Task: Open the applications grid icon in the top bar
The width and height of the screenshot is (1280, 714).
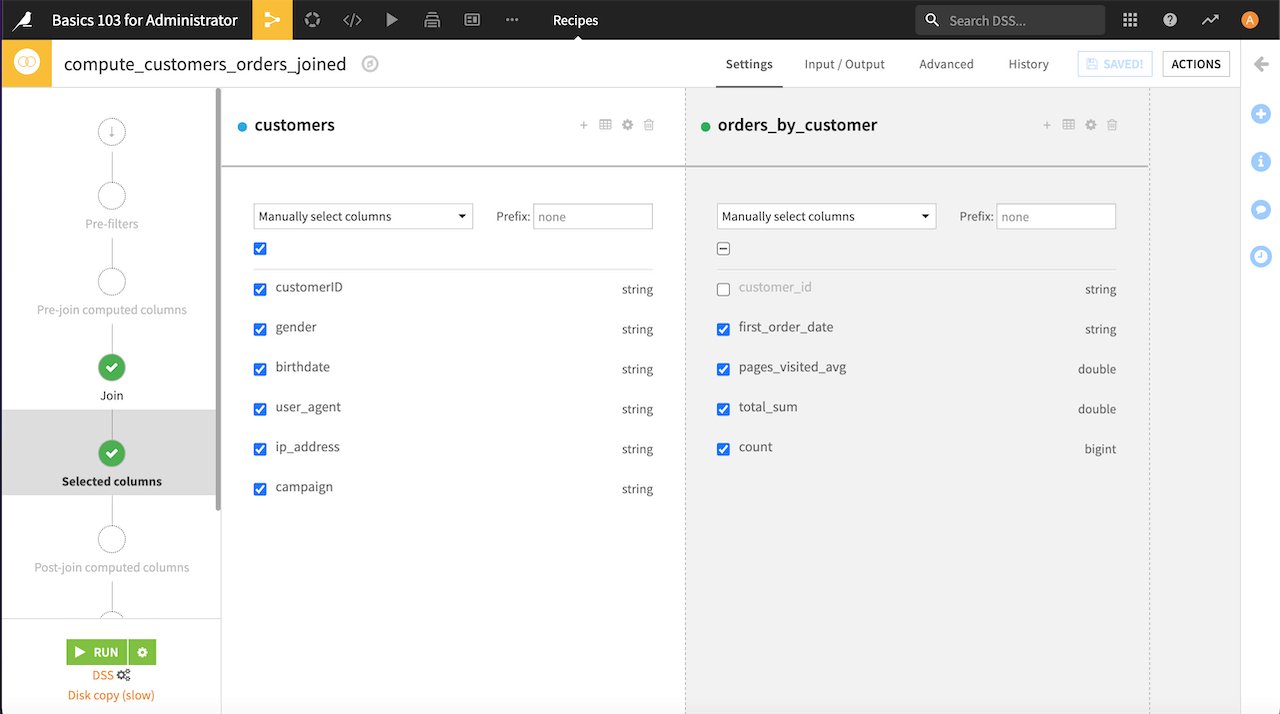Action: click(x=1130, y=20)
